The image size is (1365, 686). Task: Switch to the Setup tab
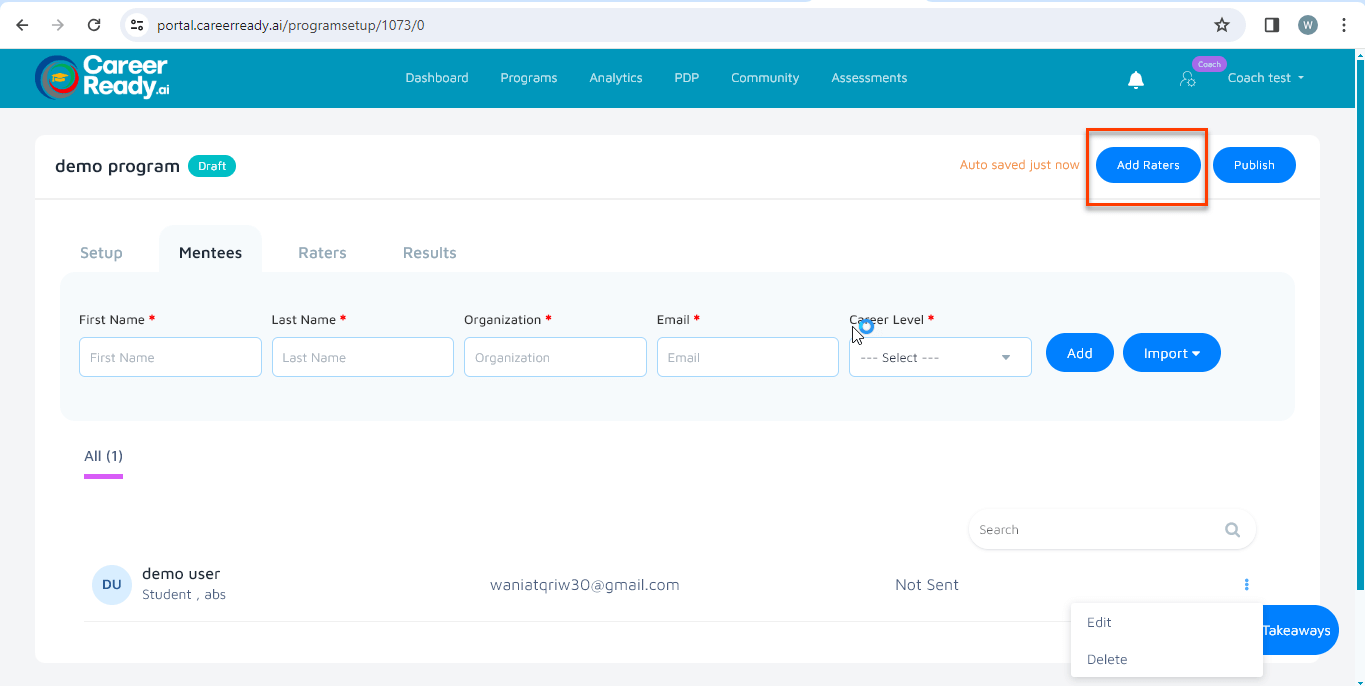[101, 253]
